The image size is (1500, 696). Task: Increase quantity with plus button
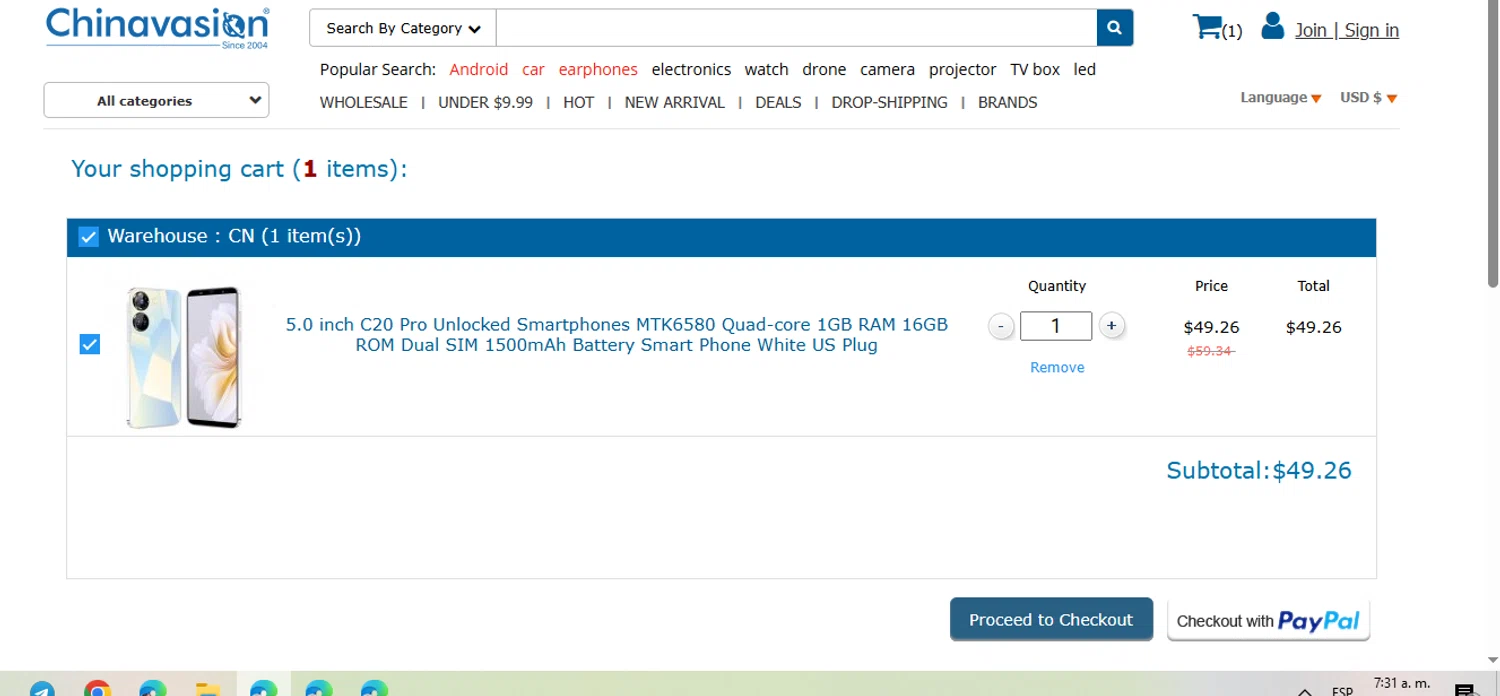click(x=1111, y=326)
